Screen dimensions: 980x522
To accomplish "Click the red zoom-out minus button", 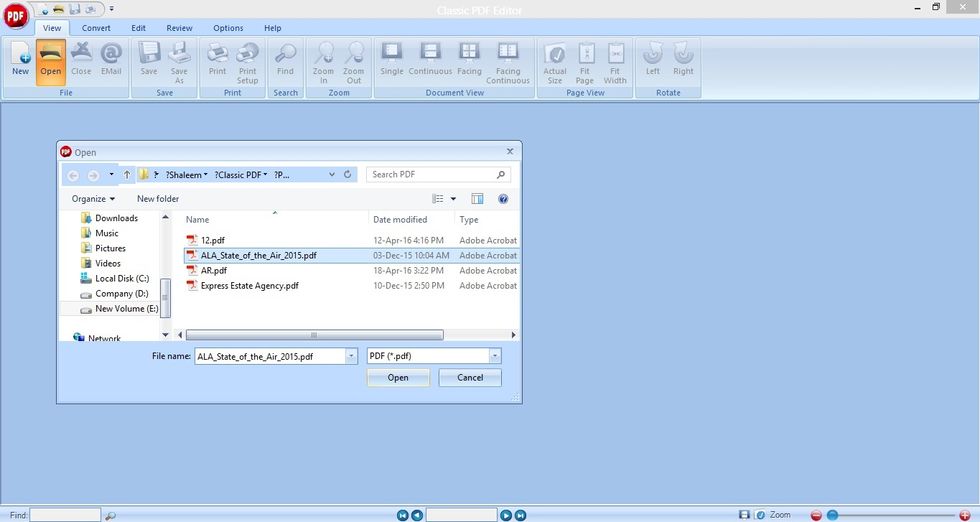I will tap(816, 515).
